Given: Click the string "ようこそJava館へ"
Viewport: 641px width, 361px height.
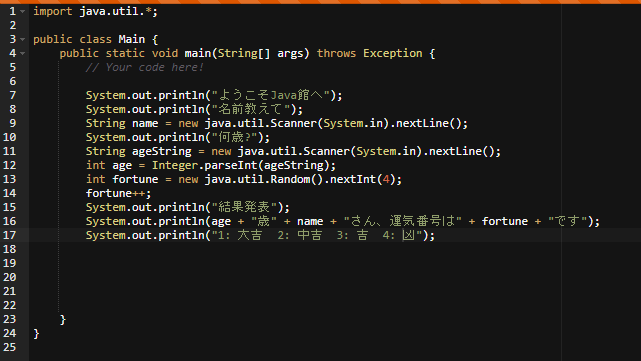Looking at the screenshot, I should click(271, 95).
